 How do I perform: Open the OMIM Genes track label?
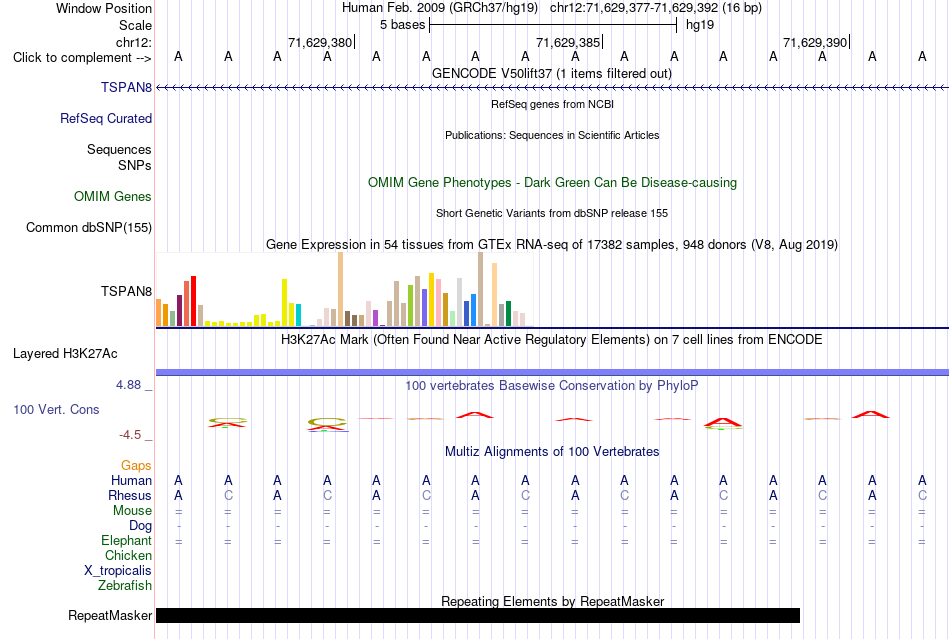(x=112, y=196)
